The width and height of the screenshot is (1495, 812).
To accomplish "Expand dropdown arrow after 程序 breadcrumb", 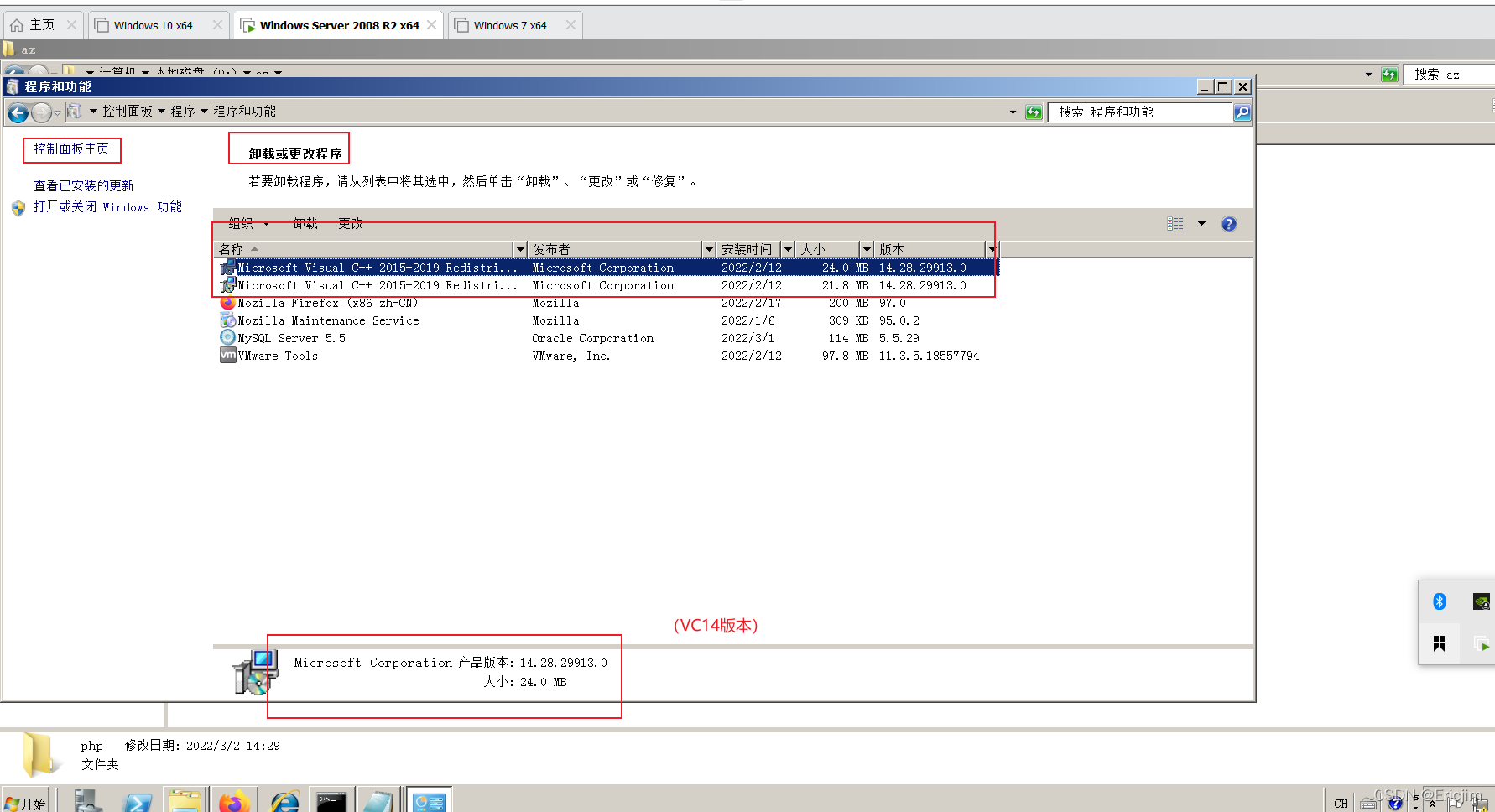I will [204, 112].
